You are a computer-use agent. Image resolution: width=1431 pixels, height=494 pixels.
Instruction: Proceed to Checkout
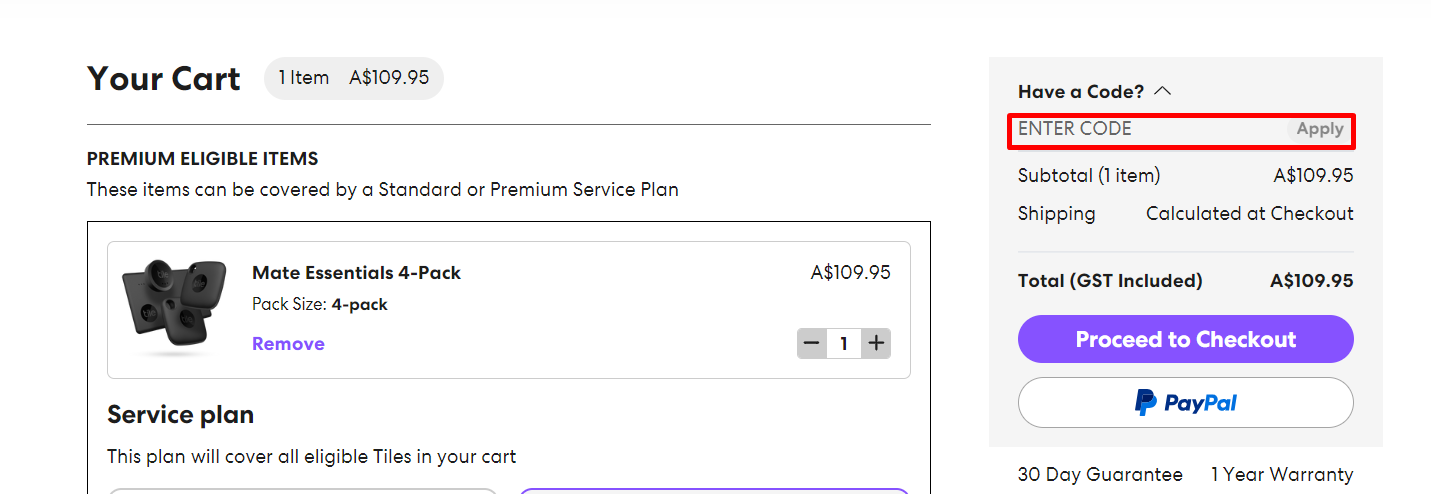[x=1185, y=340]
